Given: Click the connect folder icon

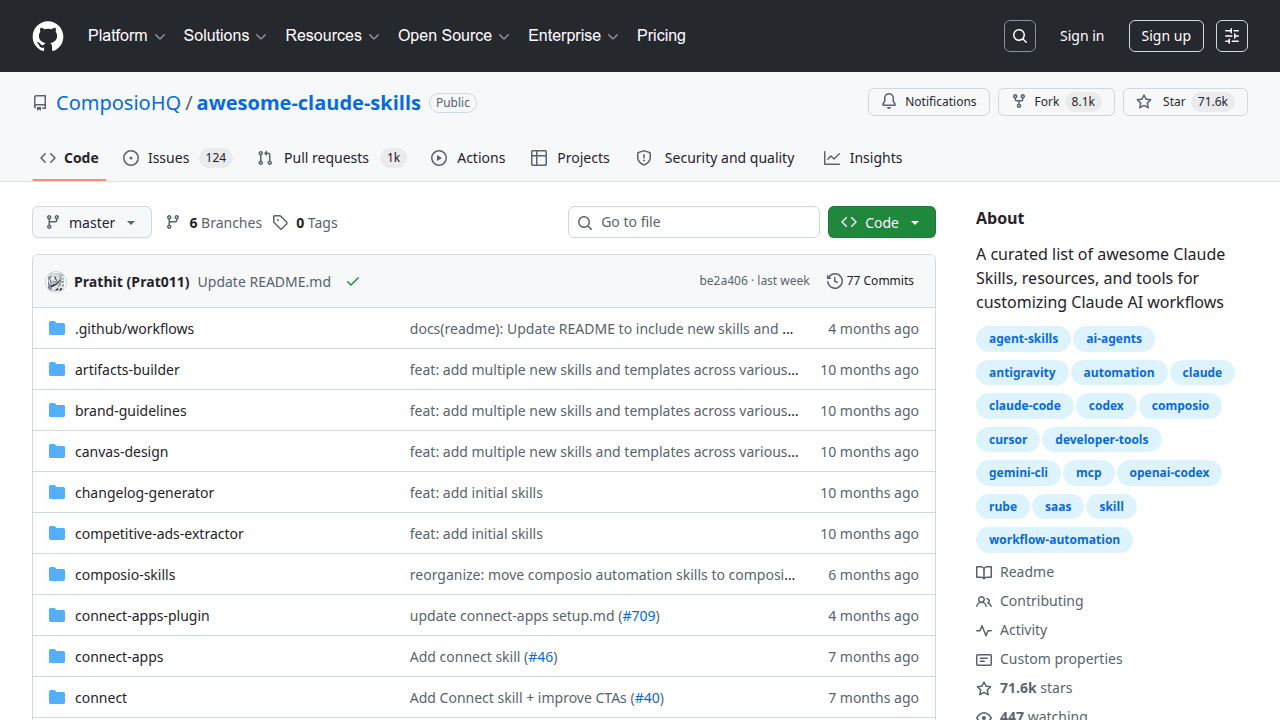Looking at the screenshot, I should pos(57,698).
